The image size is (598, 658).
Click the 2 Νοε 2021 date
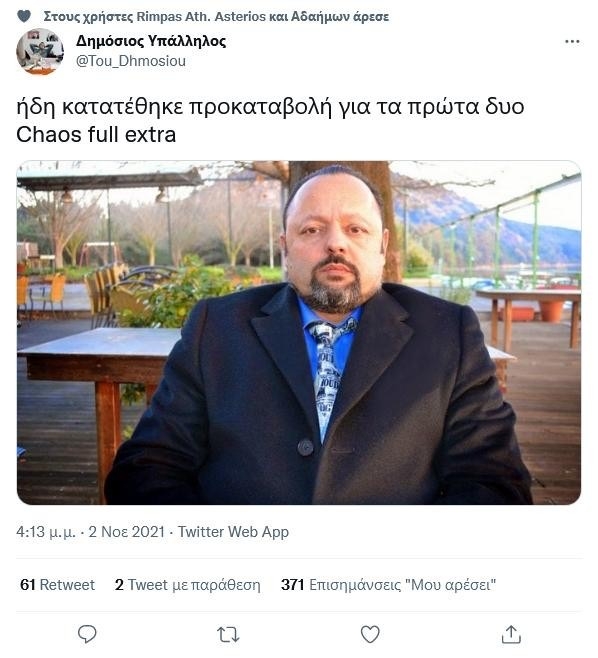[x=127, y=532]
